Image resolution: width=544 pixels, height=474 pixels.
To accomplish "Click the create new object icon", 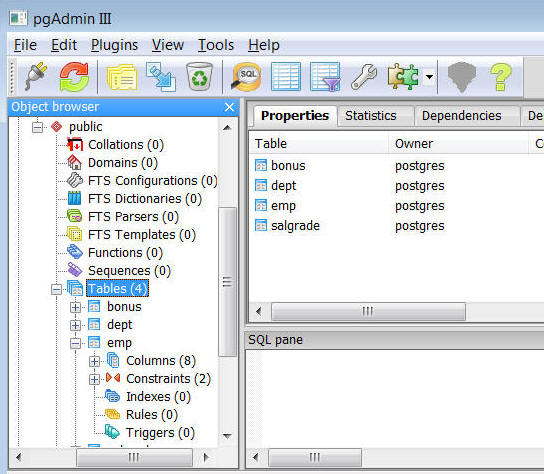I will (x=161, y=76).
